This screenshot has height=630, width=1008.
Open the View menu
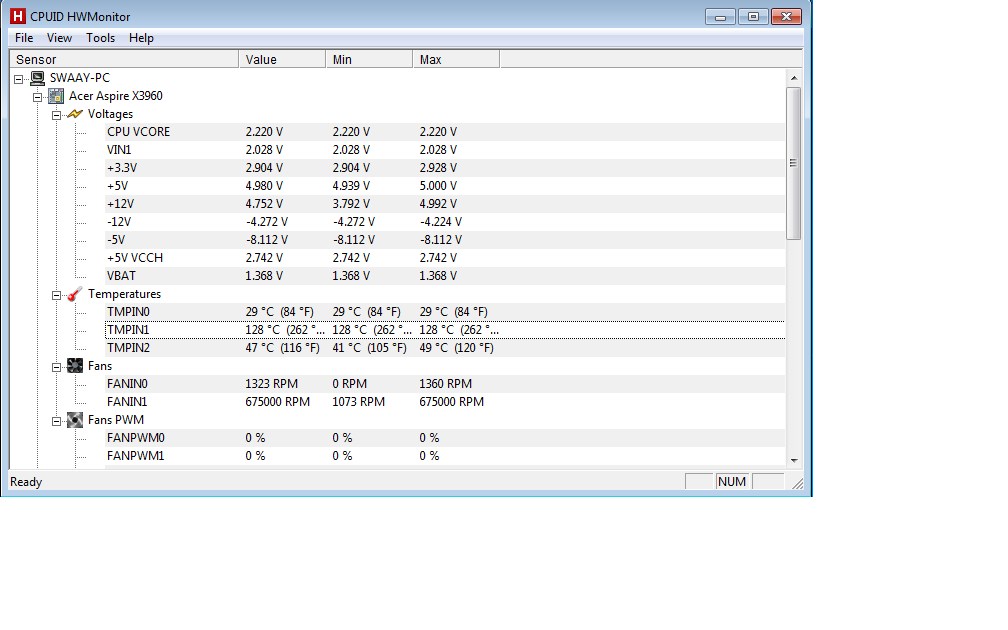(59, 38)
